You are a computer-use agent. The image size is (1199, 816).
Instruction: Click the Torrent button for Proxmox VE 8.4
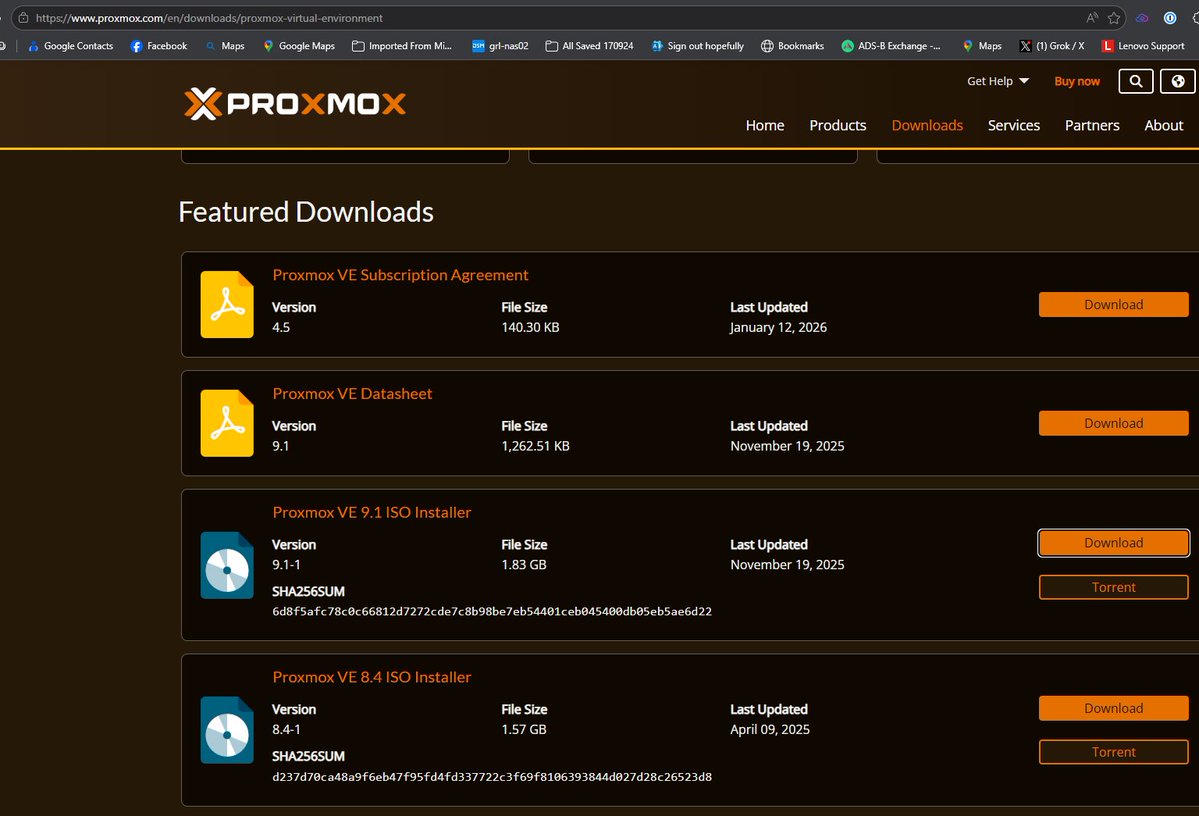[1113, 751]
